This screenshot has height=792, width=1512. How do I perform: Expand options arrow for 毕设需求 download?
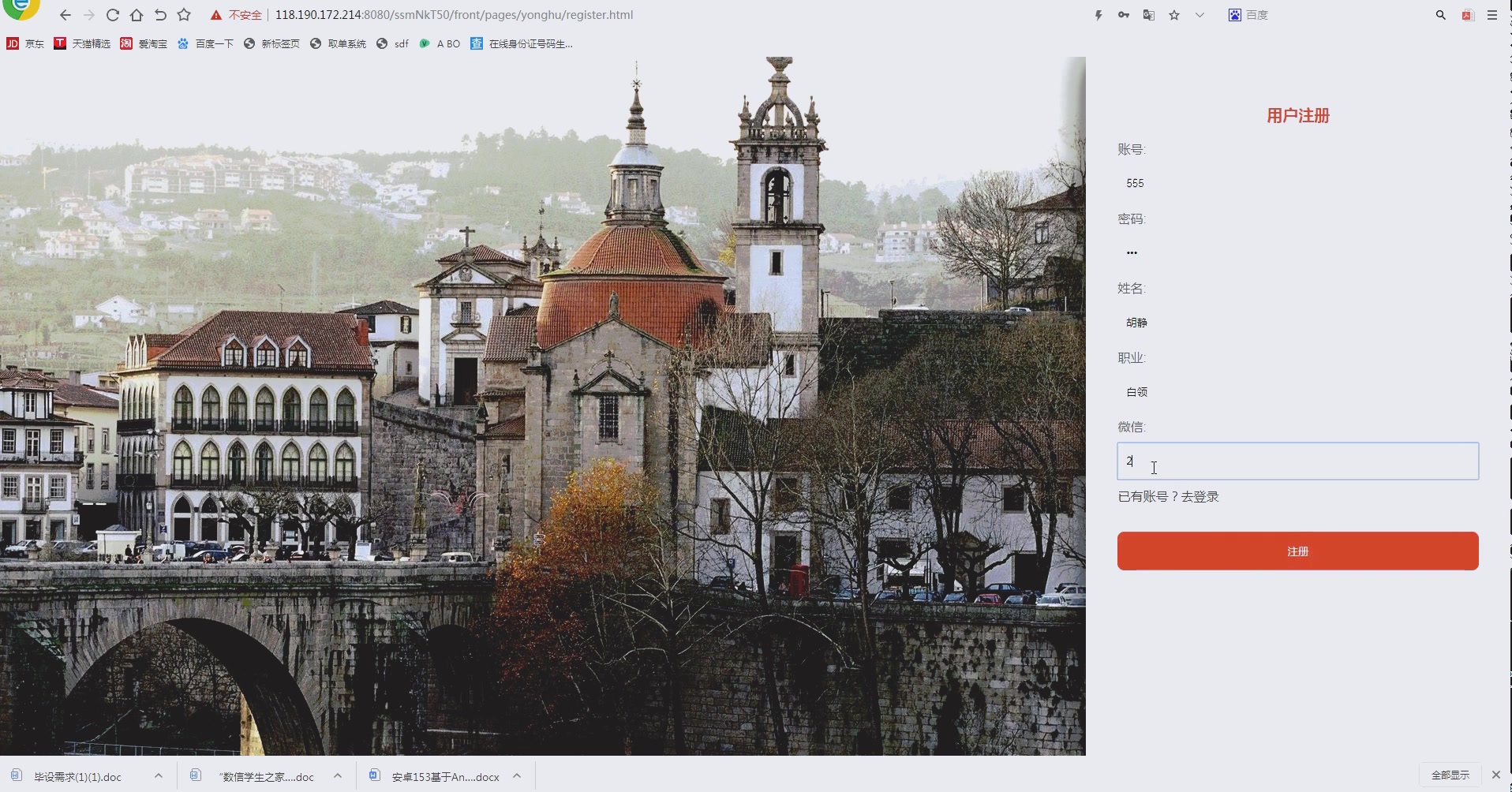(x=159, y=776)
